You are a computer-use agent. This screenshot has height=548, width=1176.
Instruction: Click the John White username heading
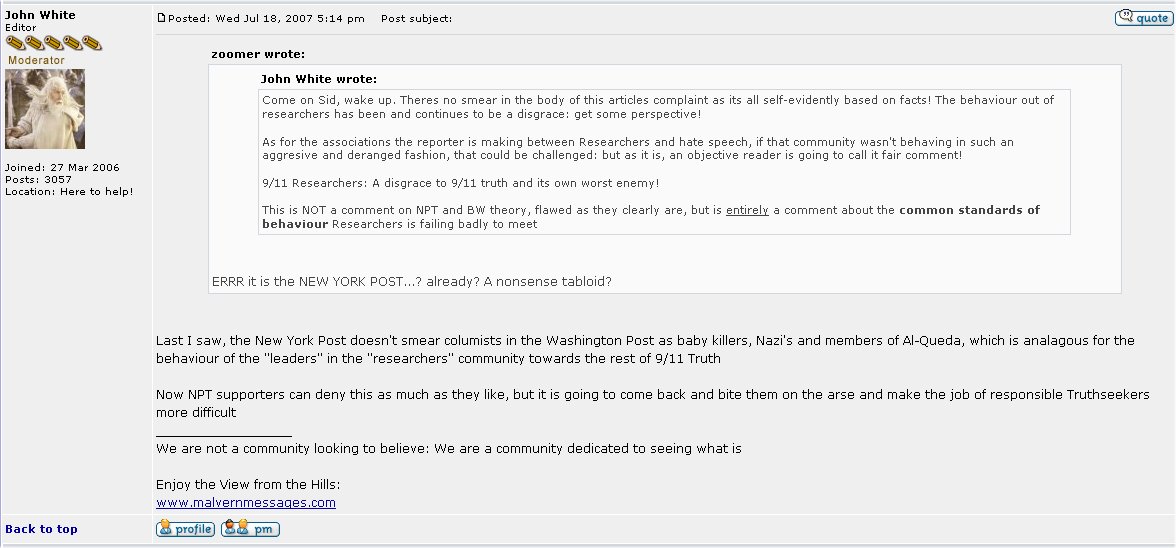point(40,15)
